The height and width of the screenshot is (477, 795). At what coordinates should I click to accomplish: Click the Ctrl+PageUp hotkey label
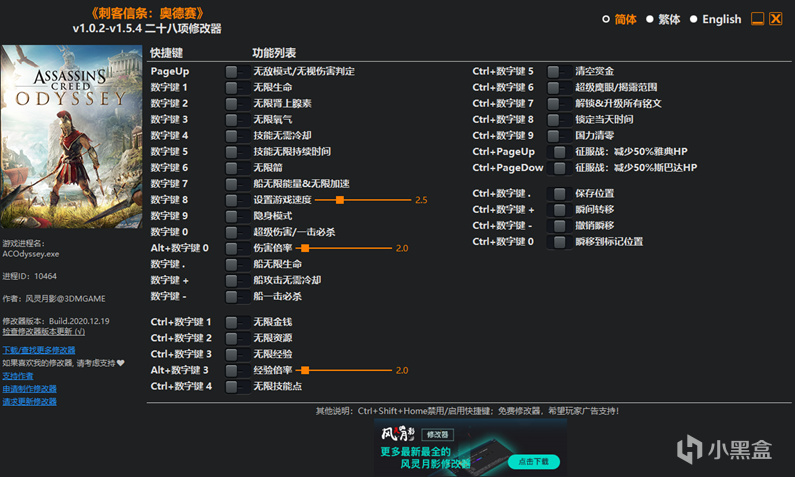coord(503,152)
